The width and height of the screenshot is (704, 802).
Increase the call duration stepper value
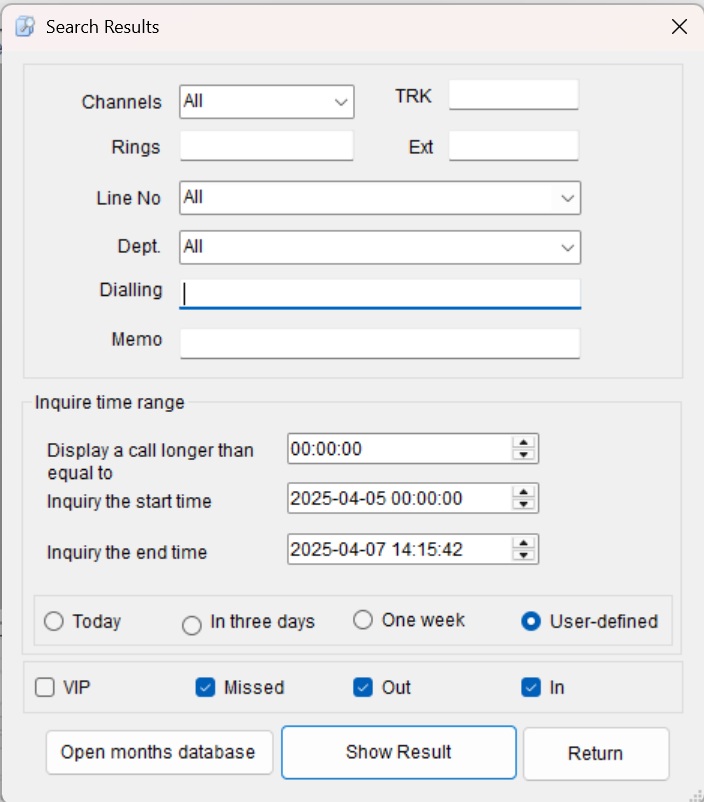coord(522,442)
